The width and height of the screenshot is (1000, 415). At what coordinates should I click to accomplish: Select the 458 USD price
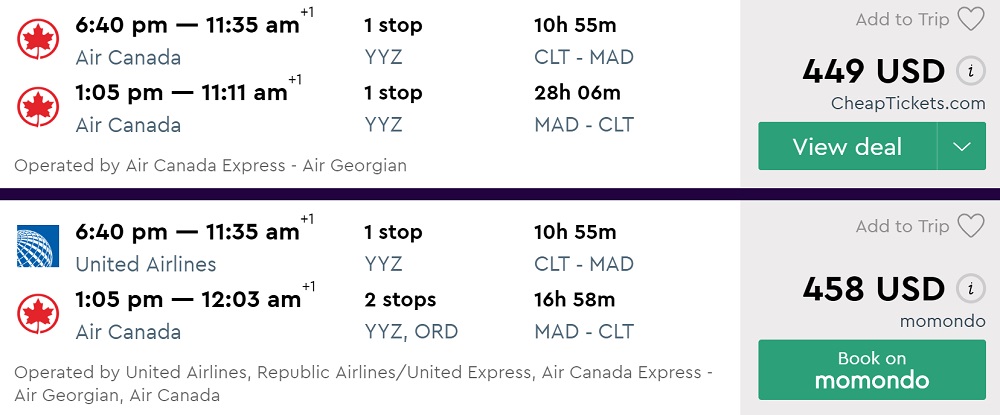tap(873, 289)
